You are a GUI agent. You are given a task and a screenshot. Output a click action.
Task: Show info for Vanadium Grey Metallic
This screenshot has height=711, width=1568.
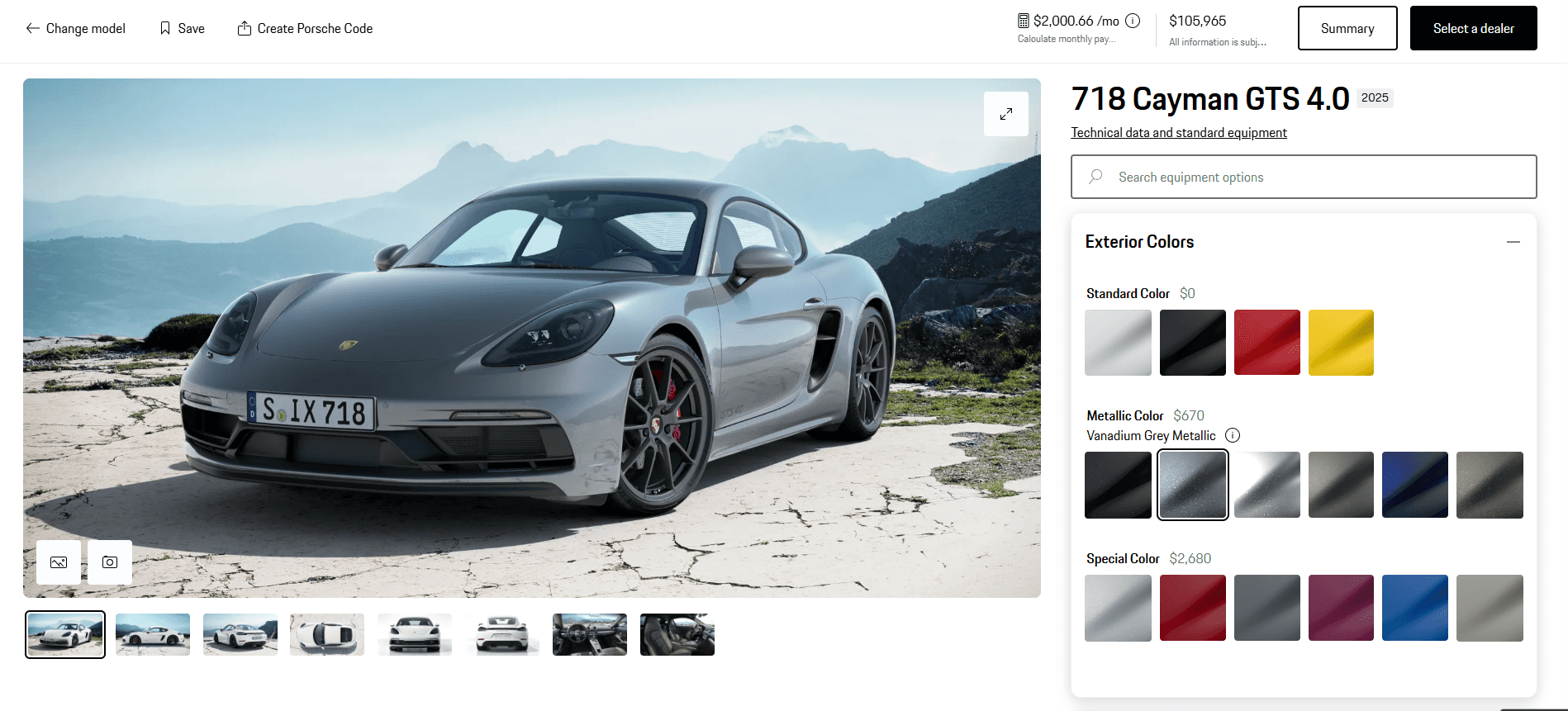(x=1233, y=435)
